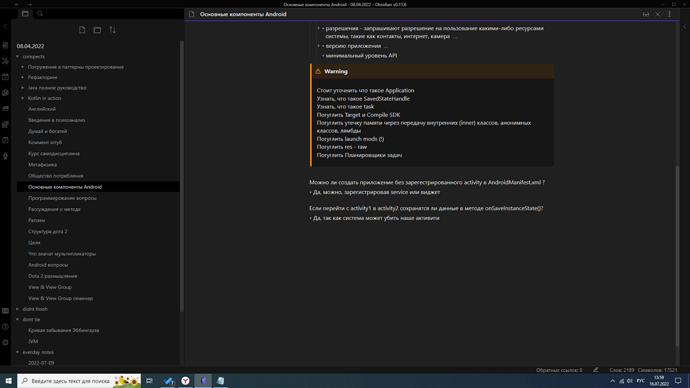Create a new note with the file icon

[x=82, y=30]
